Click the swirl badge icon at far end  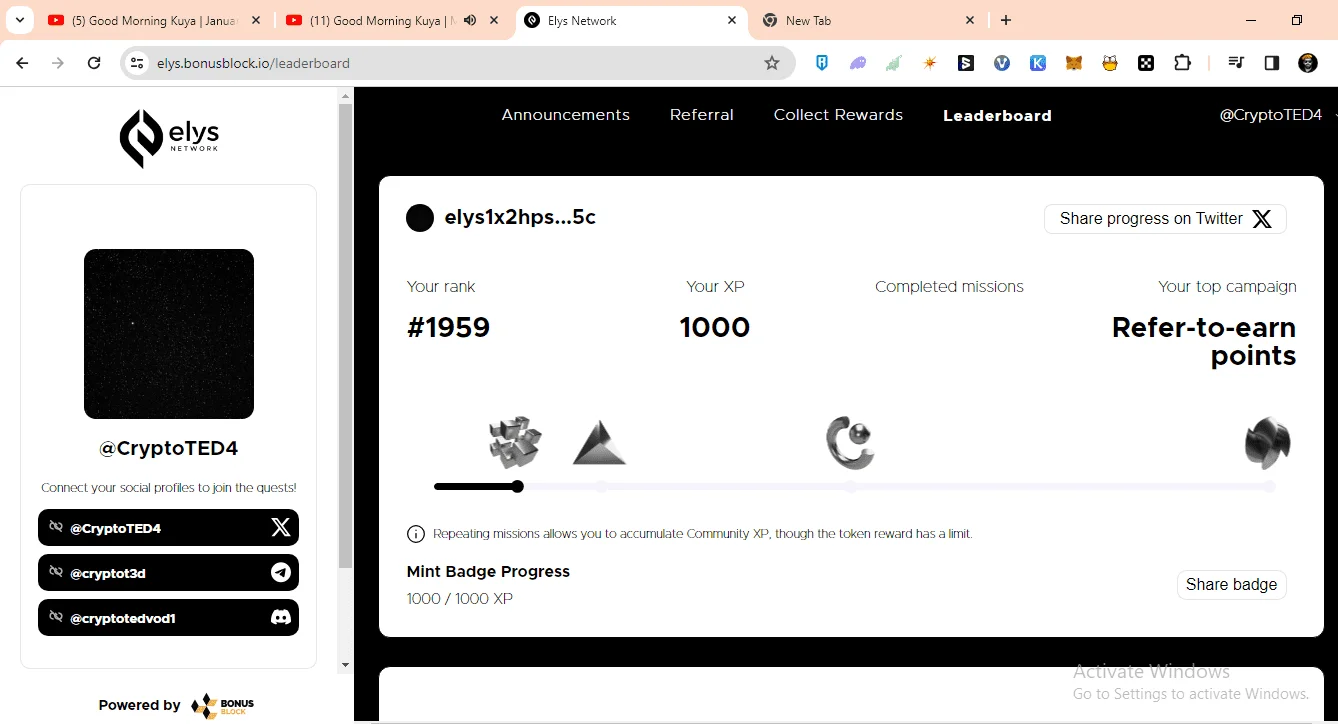coord(1268,443)
